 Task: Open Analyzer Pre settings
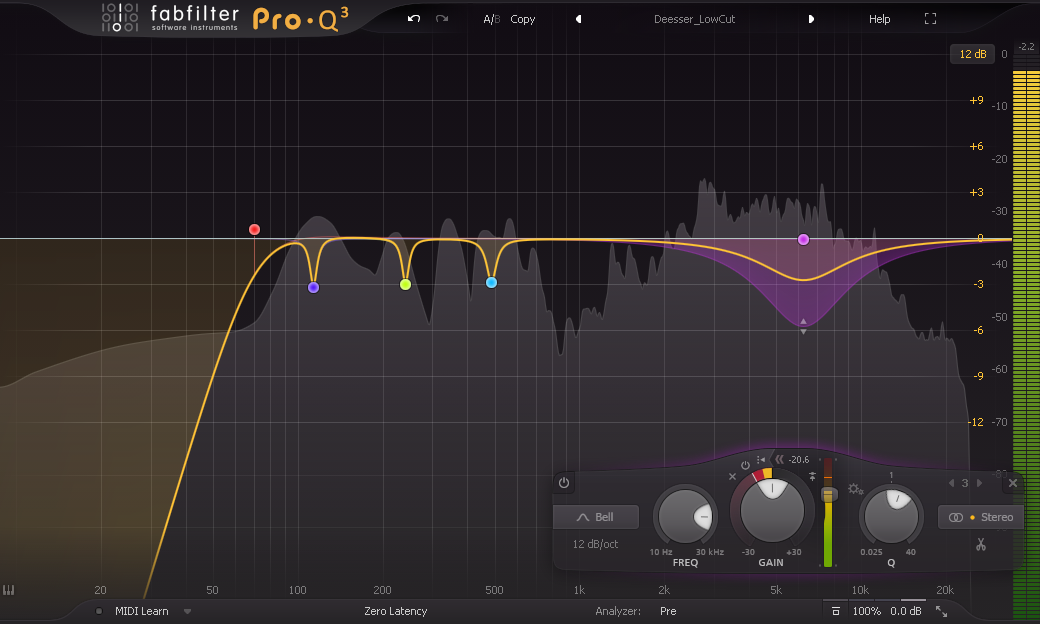point(668,611)
